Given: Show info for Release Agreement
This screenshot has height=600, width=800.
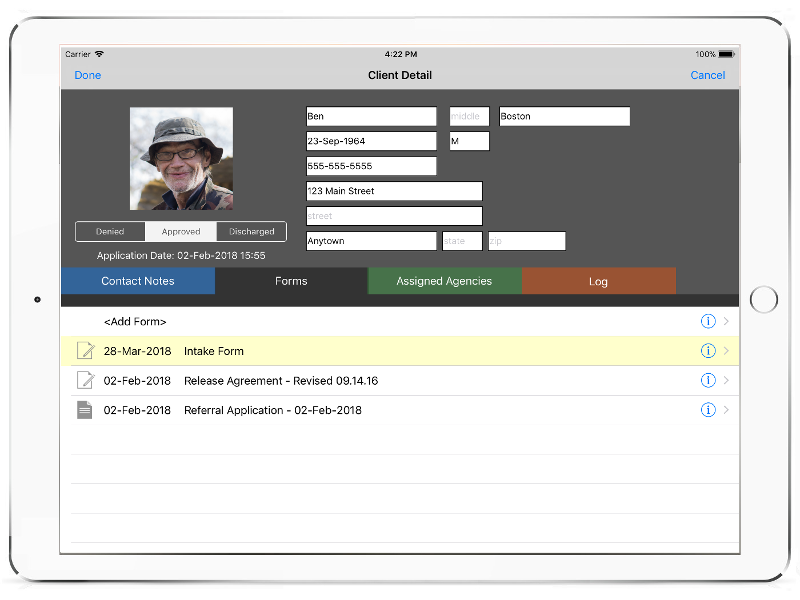Looking at the screenshot, I should 708,381.
